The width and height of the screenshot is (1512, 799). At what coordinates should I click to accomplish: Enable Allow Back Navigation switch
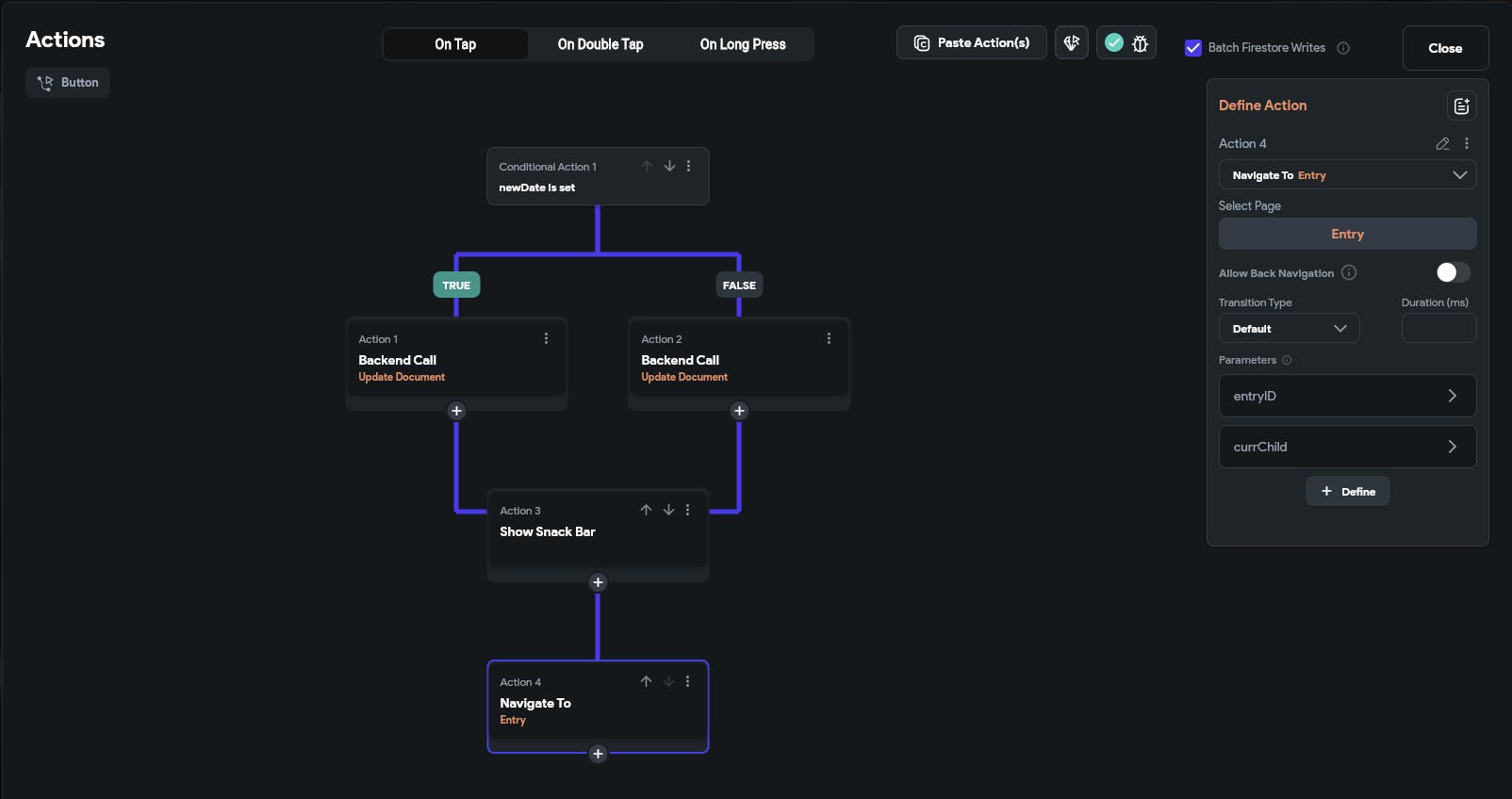1453,272
